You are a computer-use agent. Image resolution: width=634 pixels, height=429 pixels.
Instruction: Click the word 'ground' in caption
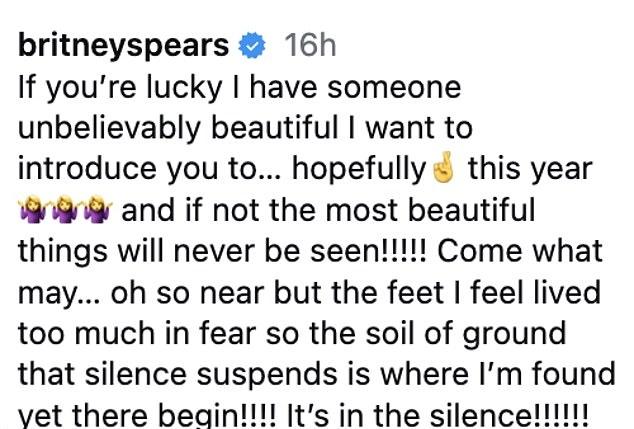514,334
